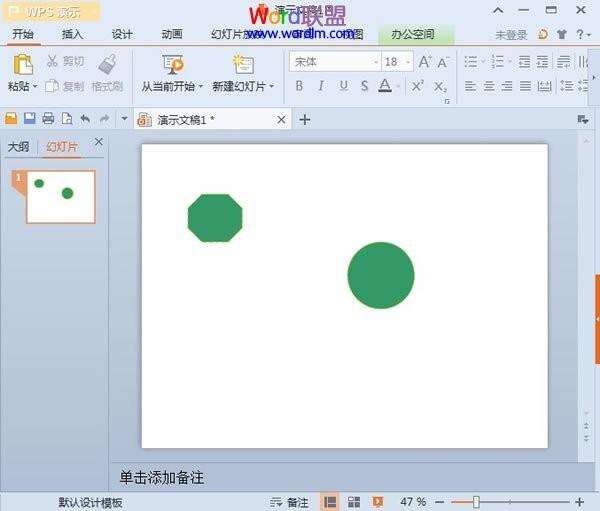Viewport: 600px width, 511px height.
Task: Apply font color A button
Action: [x=385, y=86]
